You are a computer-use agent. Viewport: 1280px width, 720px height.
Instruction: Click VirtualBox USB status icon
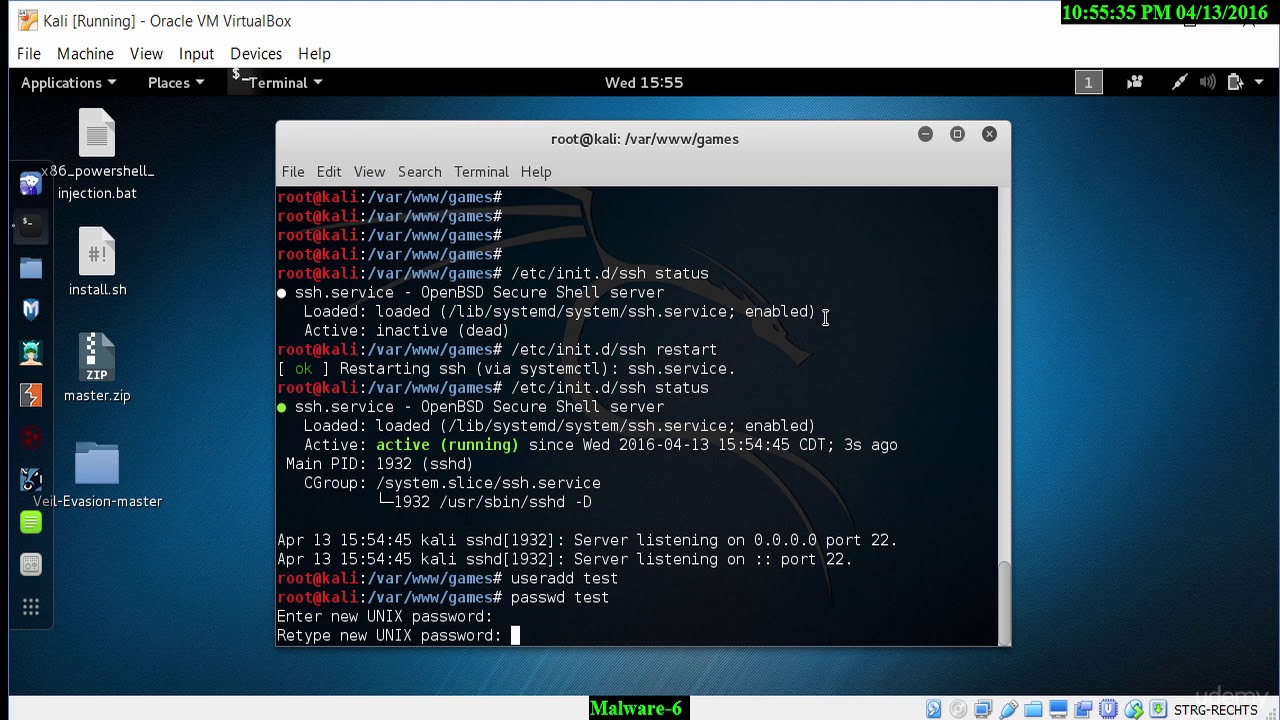(x=1008, y=709)
